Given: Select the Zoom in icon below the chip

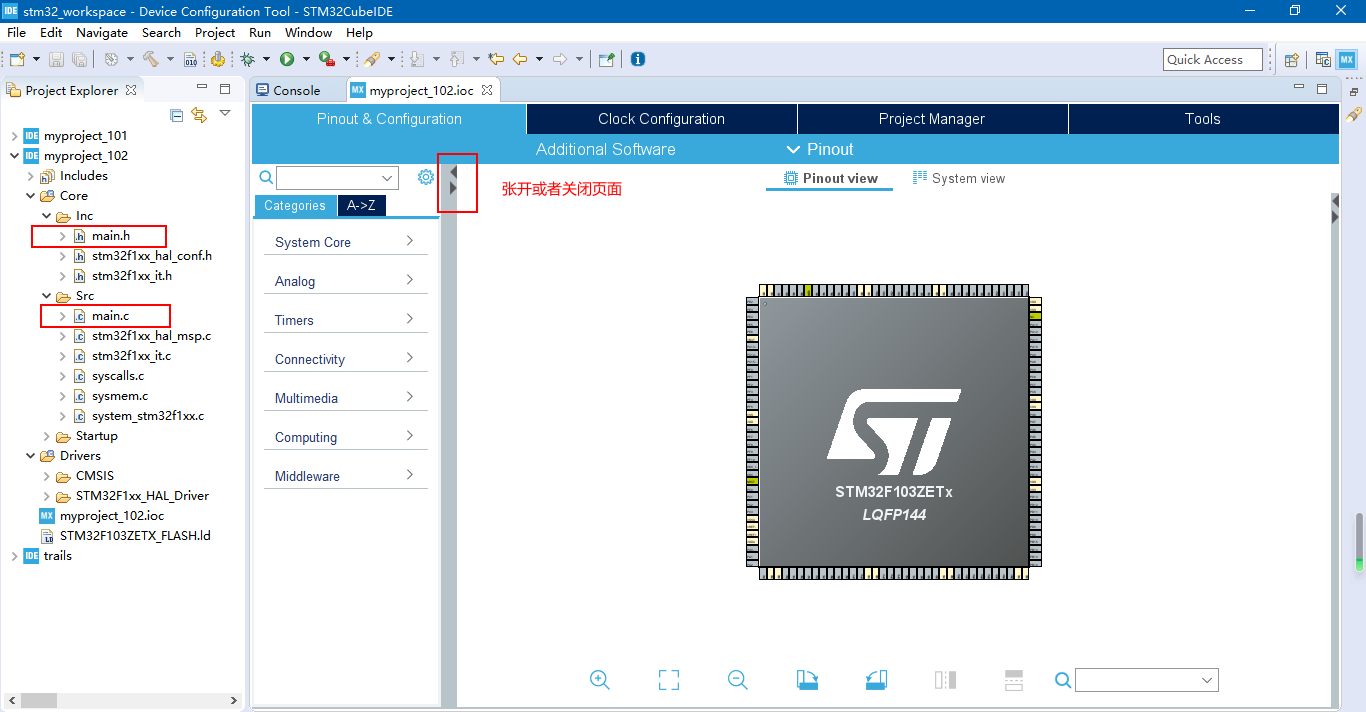Looking at the screenshot, I should [600, 679].
